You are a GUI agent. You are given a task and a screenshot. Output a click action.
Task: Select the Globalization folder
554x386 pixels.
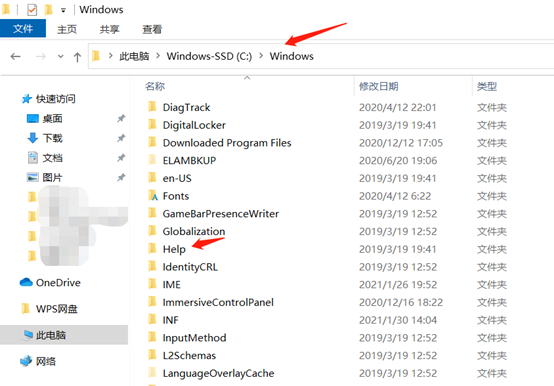[x=194, y=231]
